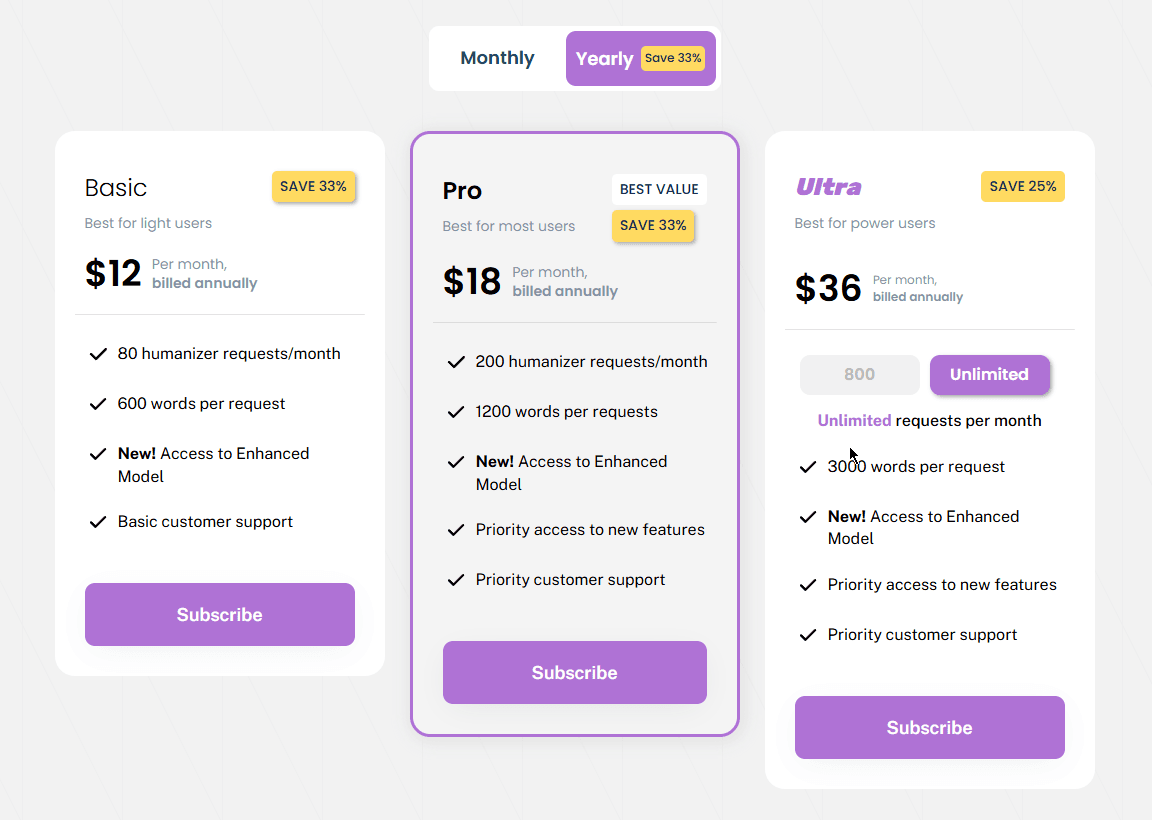Click checkmark next to 1200 words per requests

[x=456, y=412]
